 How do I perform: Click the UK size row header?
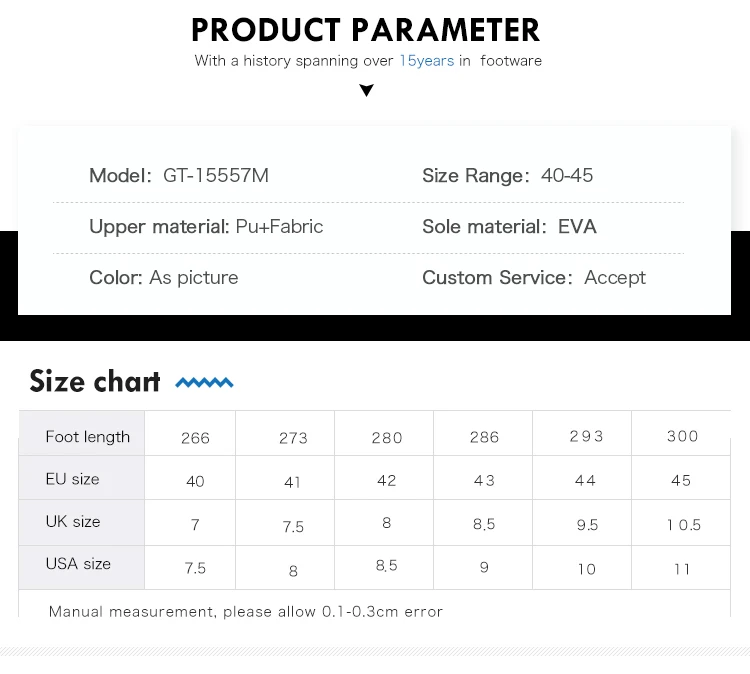pos(73,522)
